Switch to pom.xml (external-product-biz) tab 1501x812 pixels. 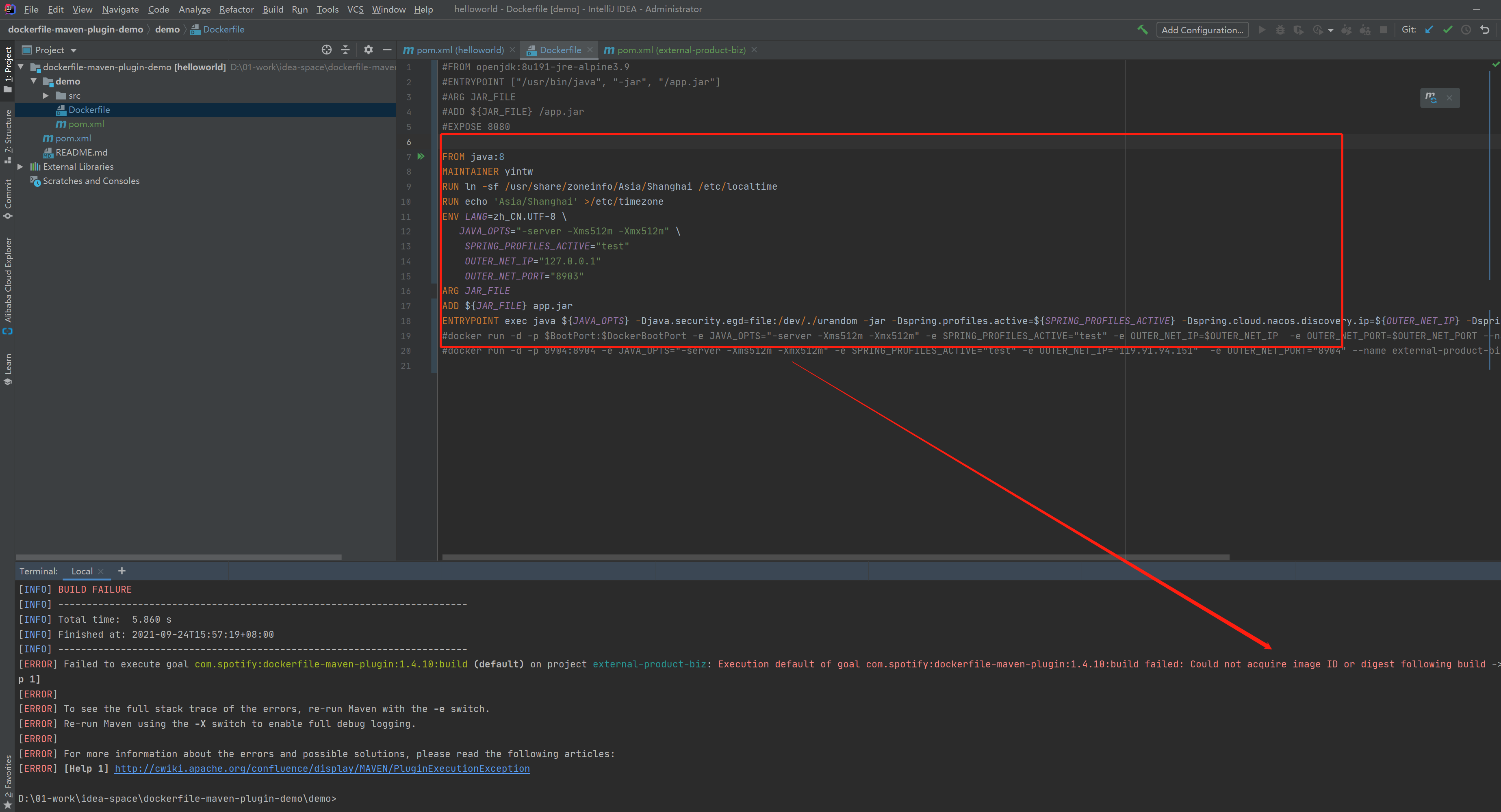click(680, 50)
